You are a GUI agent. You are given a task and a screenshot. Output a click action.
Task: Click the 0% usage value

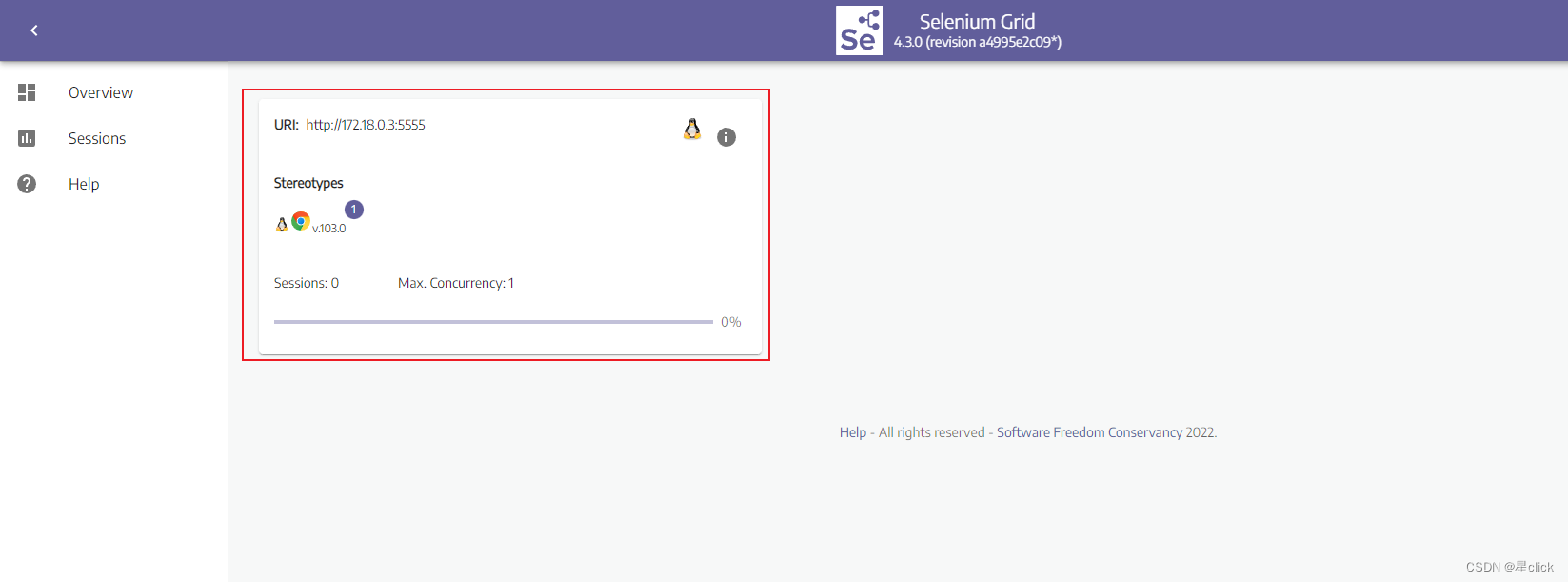click(731, 322)
